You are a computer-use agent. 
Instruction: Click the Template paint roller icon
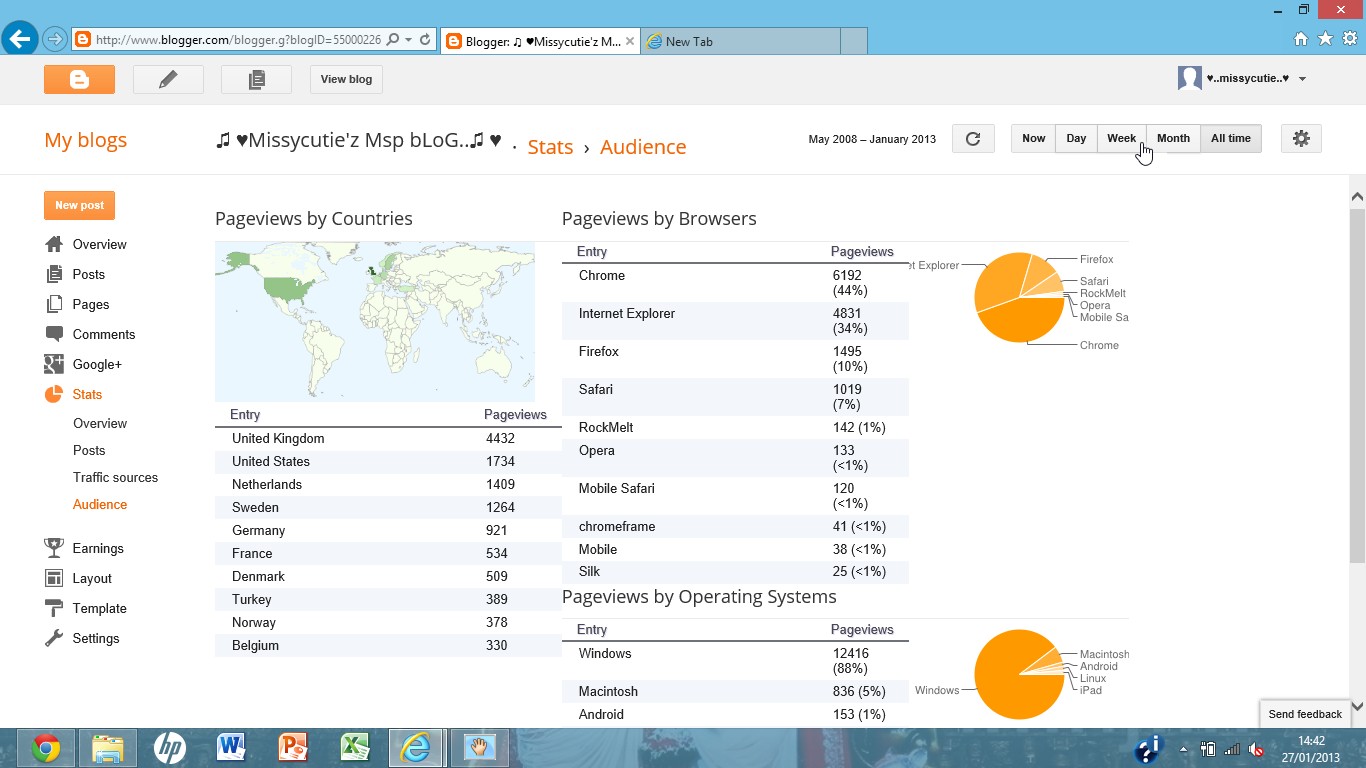pos(54,608)
